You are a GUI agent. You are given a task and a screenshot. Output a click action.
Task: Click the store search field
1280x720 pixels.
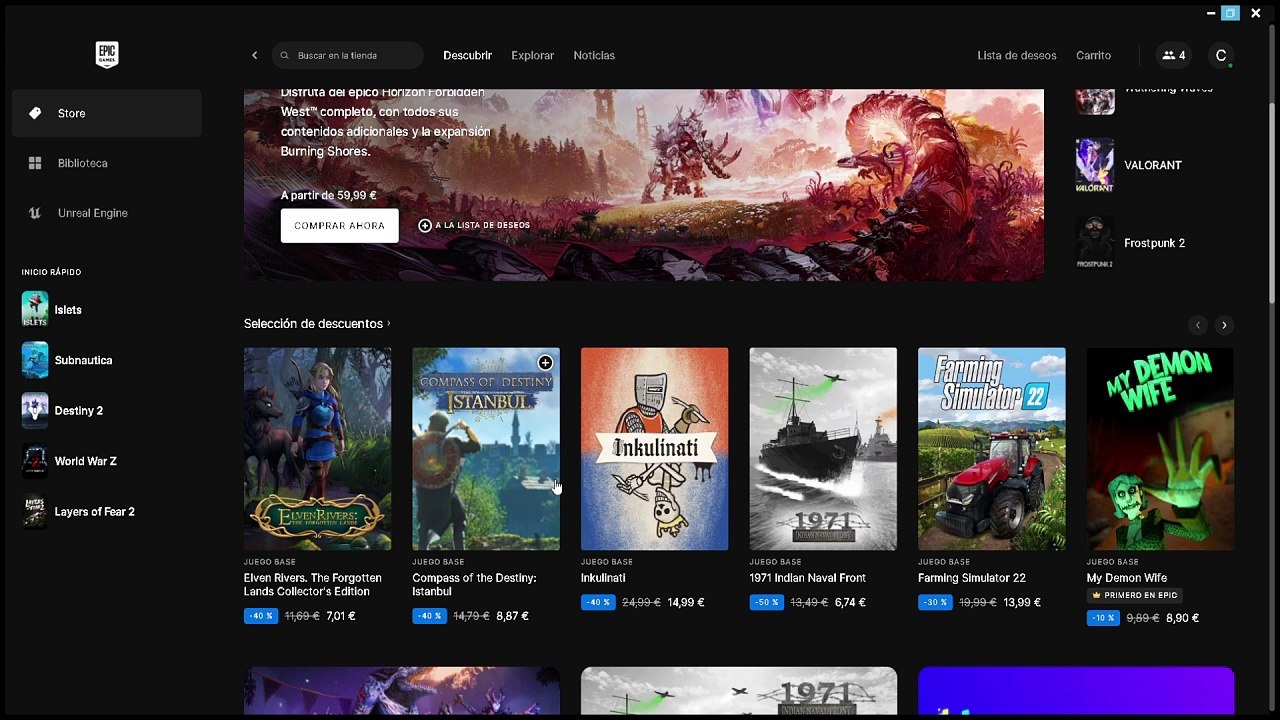pos(348,55)
